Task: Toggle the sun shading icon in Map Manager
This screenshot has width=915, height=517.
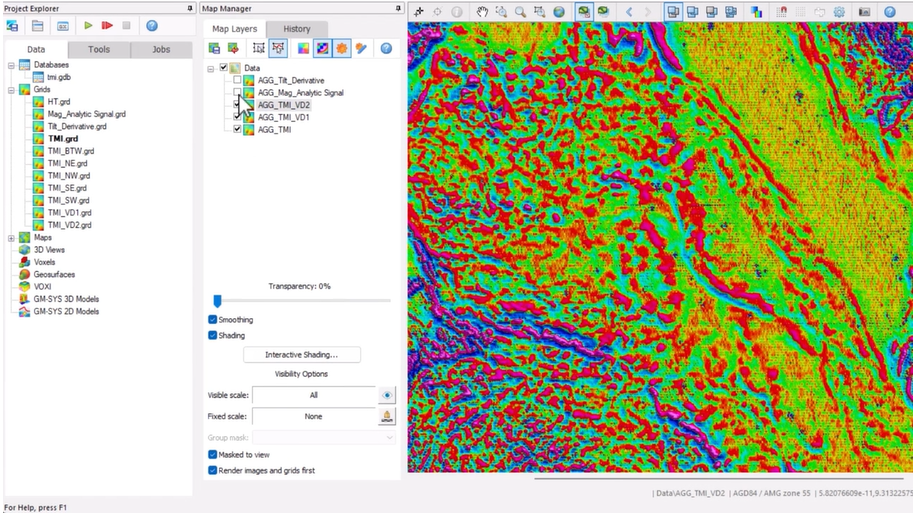Action: click(x=341, y=48)
